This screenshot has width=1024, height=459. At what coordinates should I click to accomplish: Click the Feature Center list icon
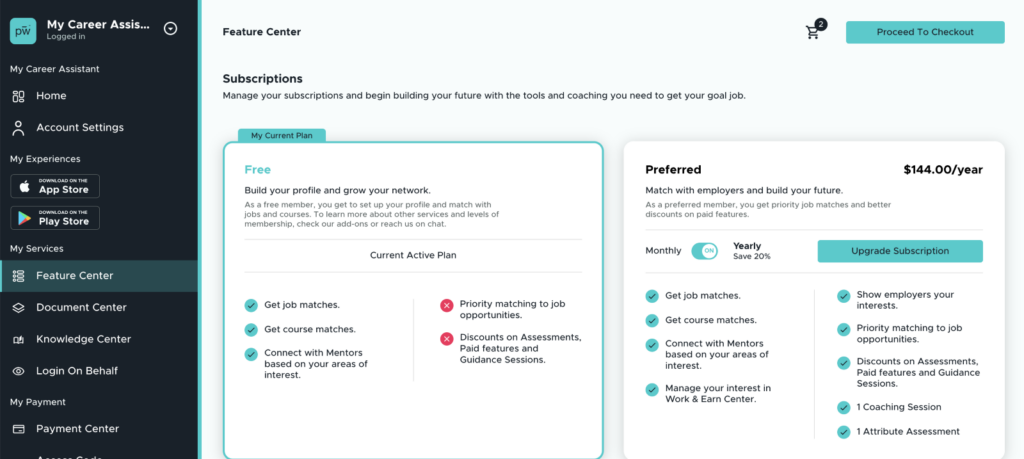coord(18,276)
